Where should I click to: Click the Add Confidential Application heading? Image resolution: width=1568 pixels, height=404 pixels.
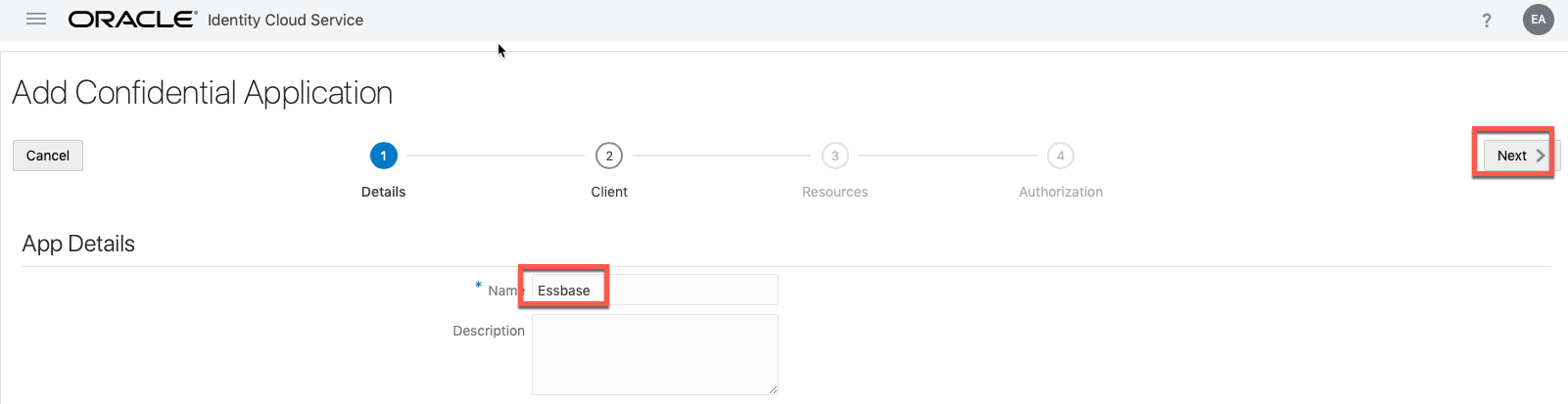pyautogui.click(x=203, y=93)
